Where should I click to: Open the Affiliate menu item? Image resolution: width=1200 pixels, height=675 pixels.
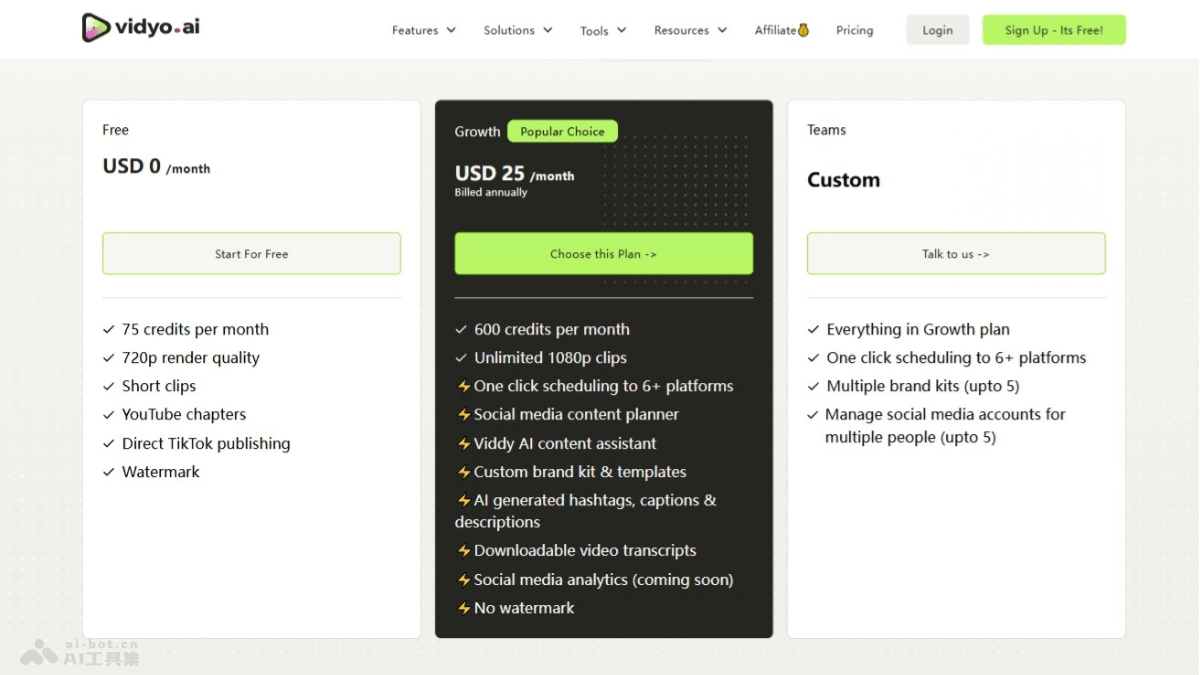coord(776,30)
